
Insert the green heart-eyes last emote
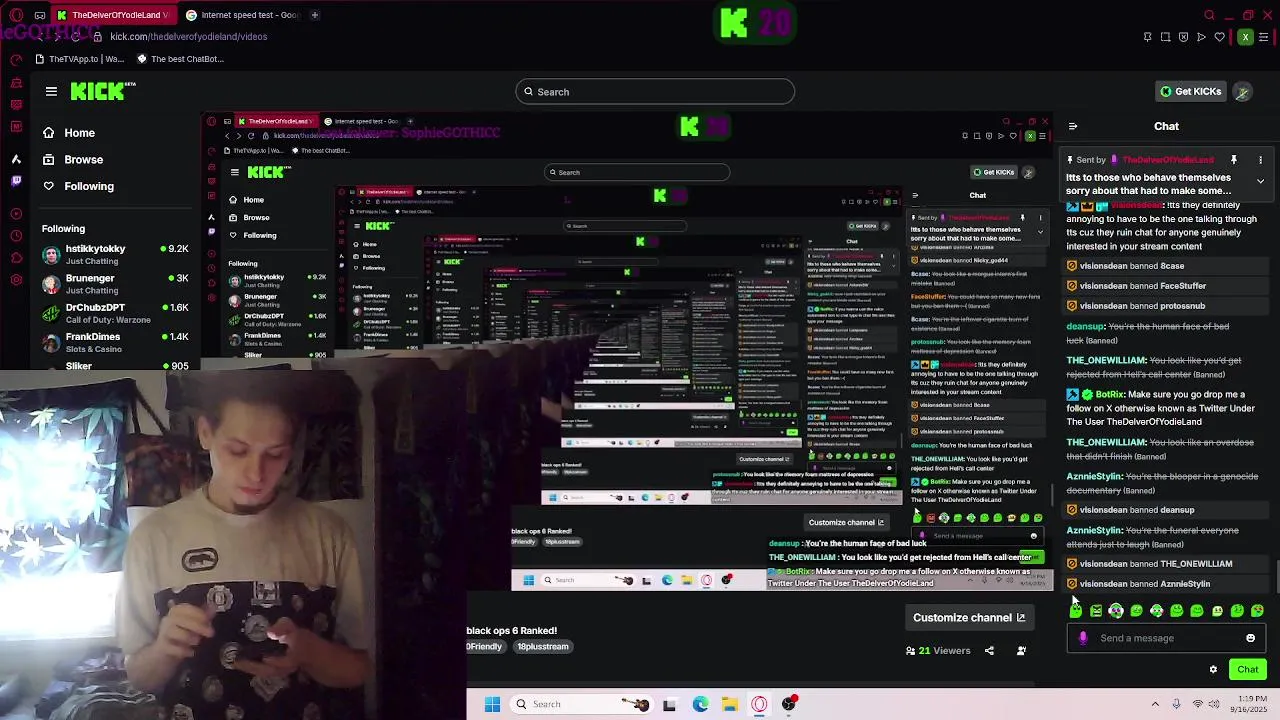[x=1257, y=610]
